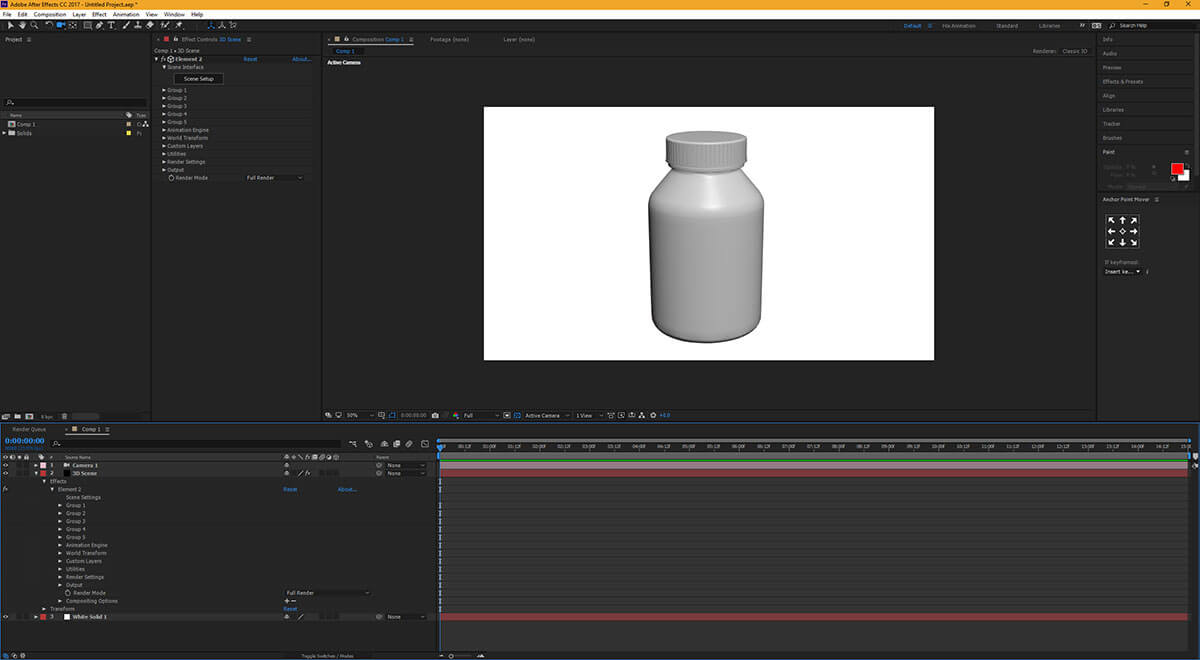Open the Full resolution dropdown
Image resolution: width=1200 pixels, height=660 pixels.
(481, 415)
